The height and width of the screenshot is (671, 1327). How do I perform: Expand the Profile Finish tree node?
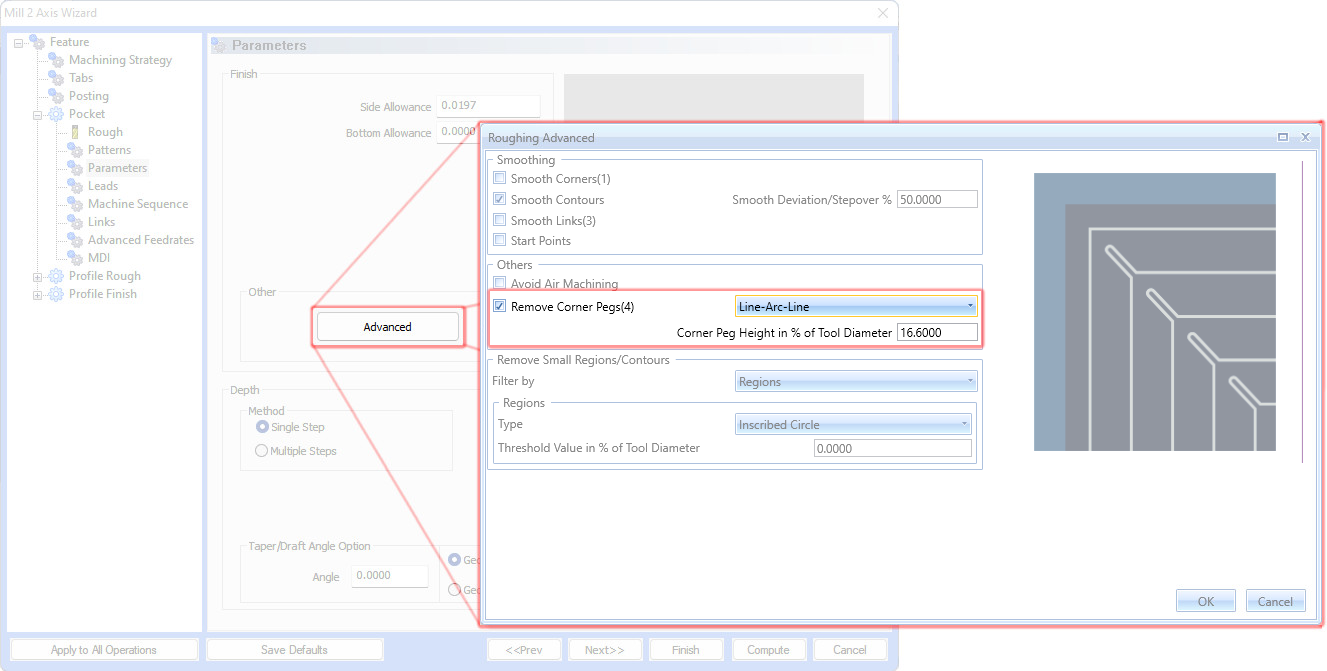[38, 294]
